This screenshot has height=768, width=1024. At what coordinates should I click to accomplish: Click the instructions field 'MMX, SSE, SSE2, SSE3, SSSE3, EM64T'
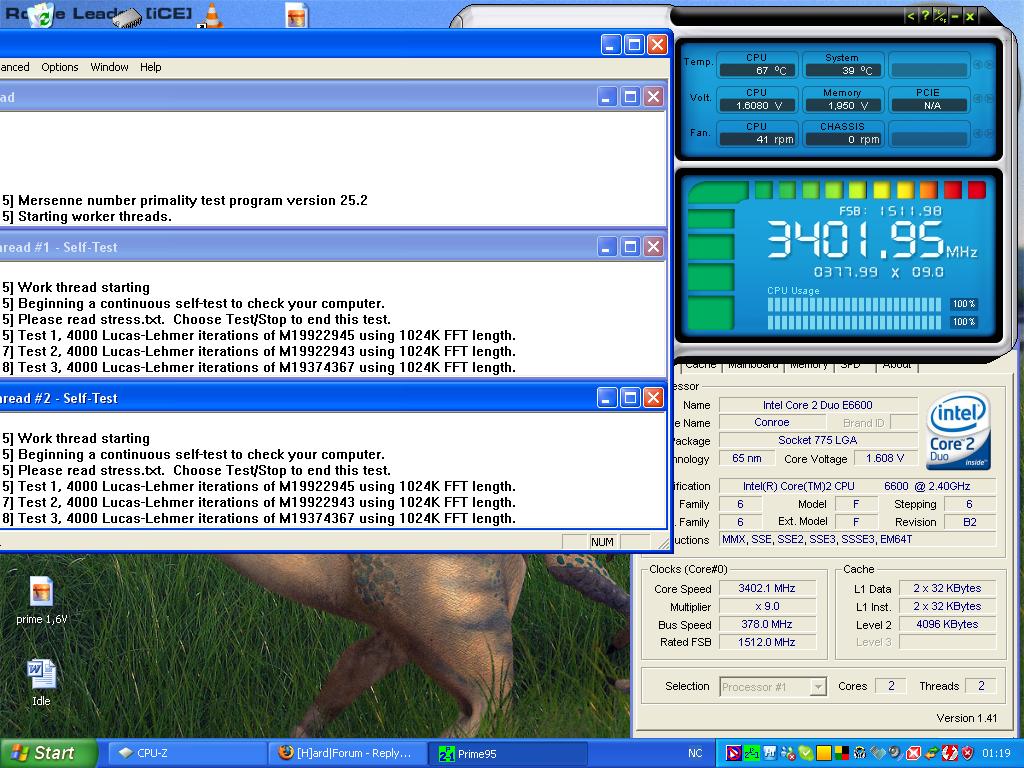[857, 539]
